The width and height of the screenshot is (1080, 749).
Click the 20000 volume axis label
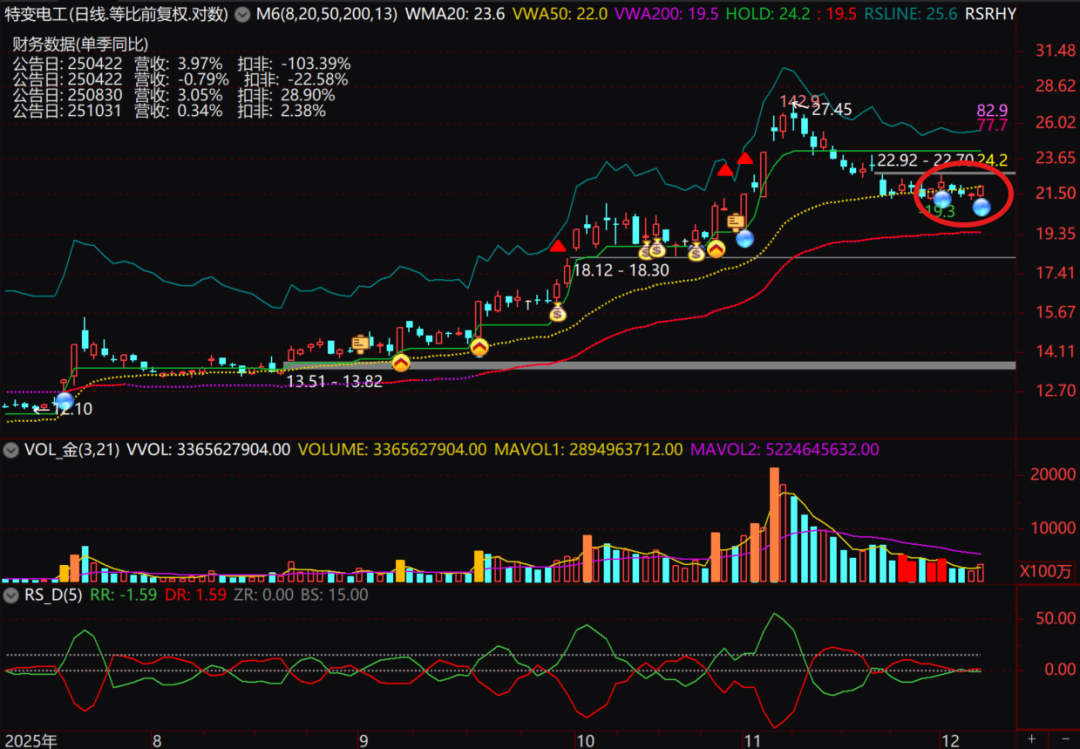1052,474
